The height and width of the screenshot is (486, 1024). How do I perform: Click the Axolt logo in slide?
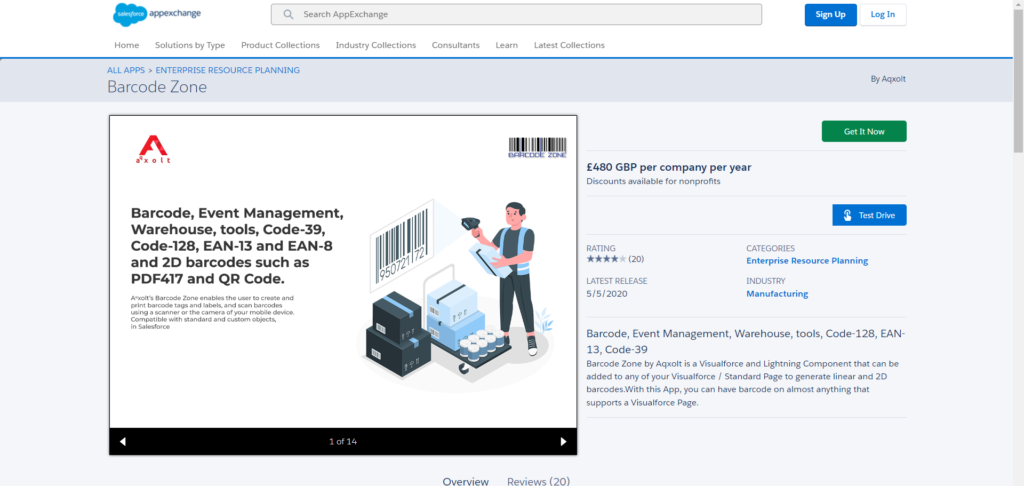153,150
